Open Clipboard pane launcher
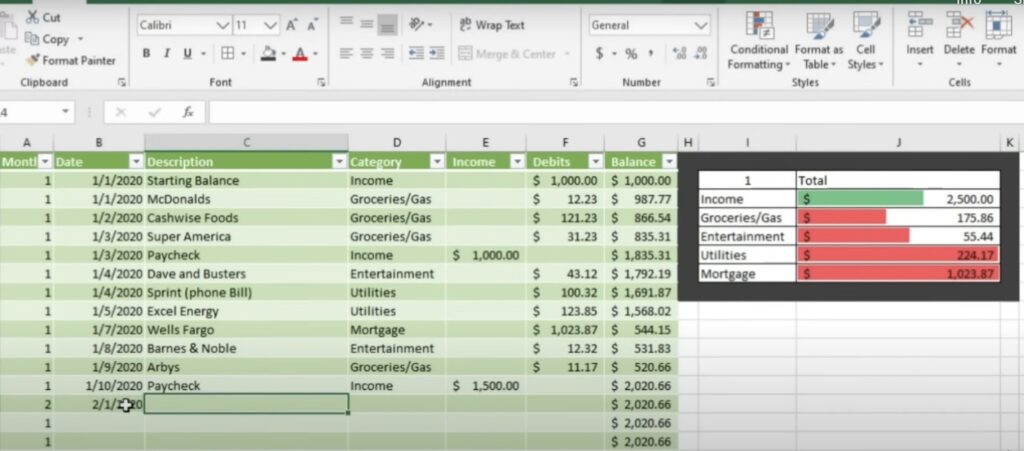 click(121, 82)
